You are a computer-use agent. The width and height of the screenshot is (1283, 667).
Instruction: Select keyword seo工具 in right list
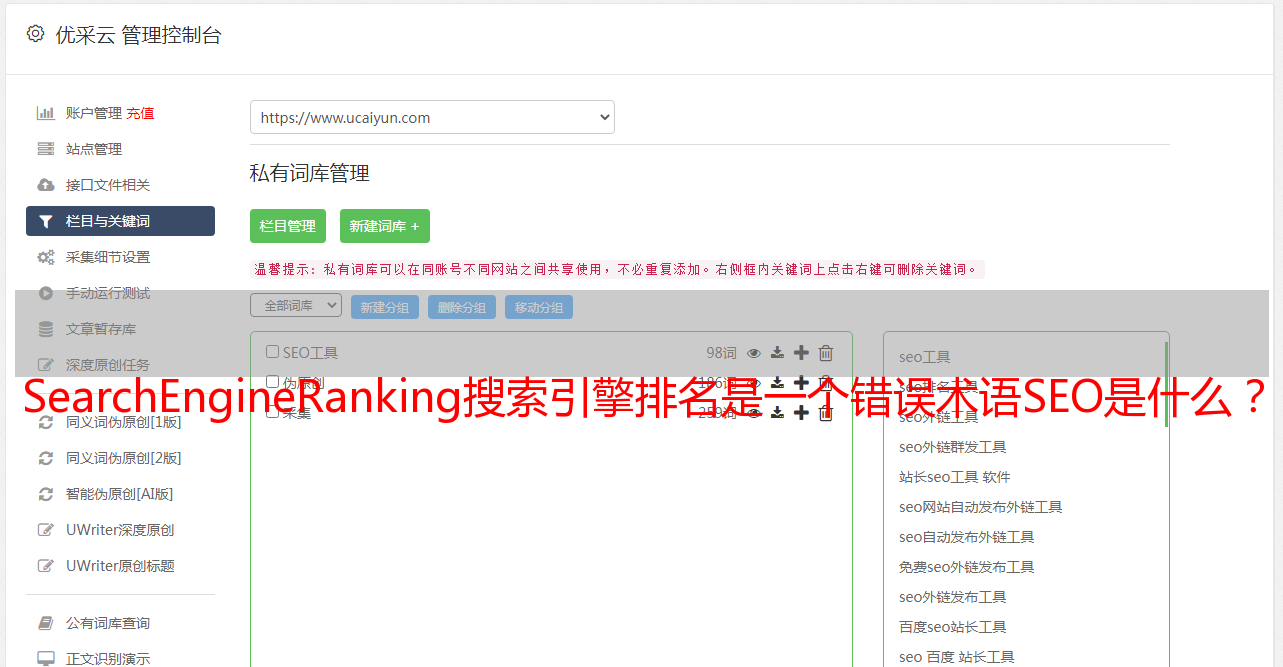click(x=925, y=357)
